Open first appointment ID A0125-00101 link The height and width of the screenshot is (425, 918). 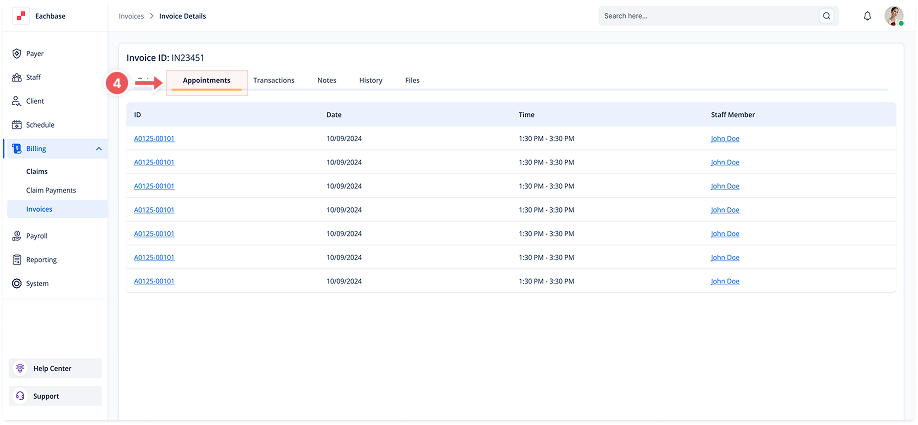[154, 138]
